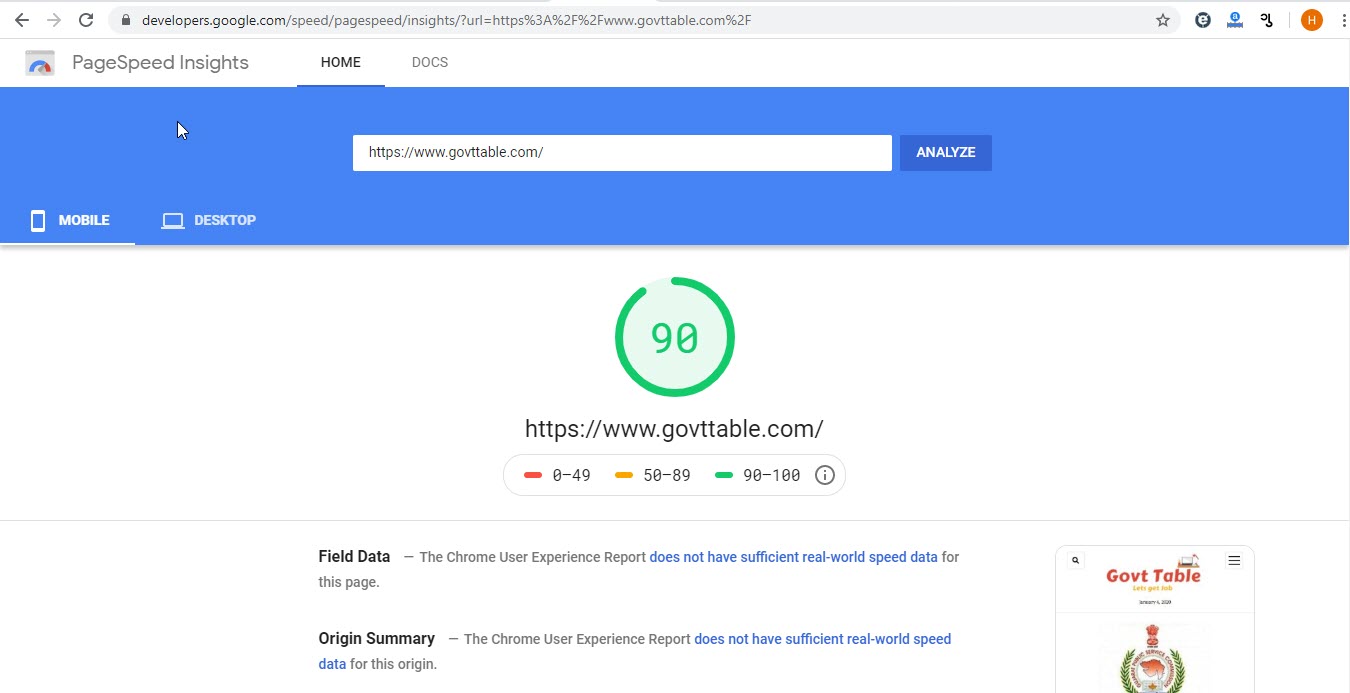This screenshot has width=1350, height=693.
Task: Click the orange H profile avatar
Action: (x=1311, y=19)
